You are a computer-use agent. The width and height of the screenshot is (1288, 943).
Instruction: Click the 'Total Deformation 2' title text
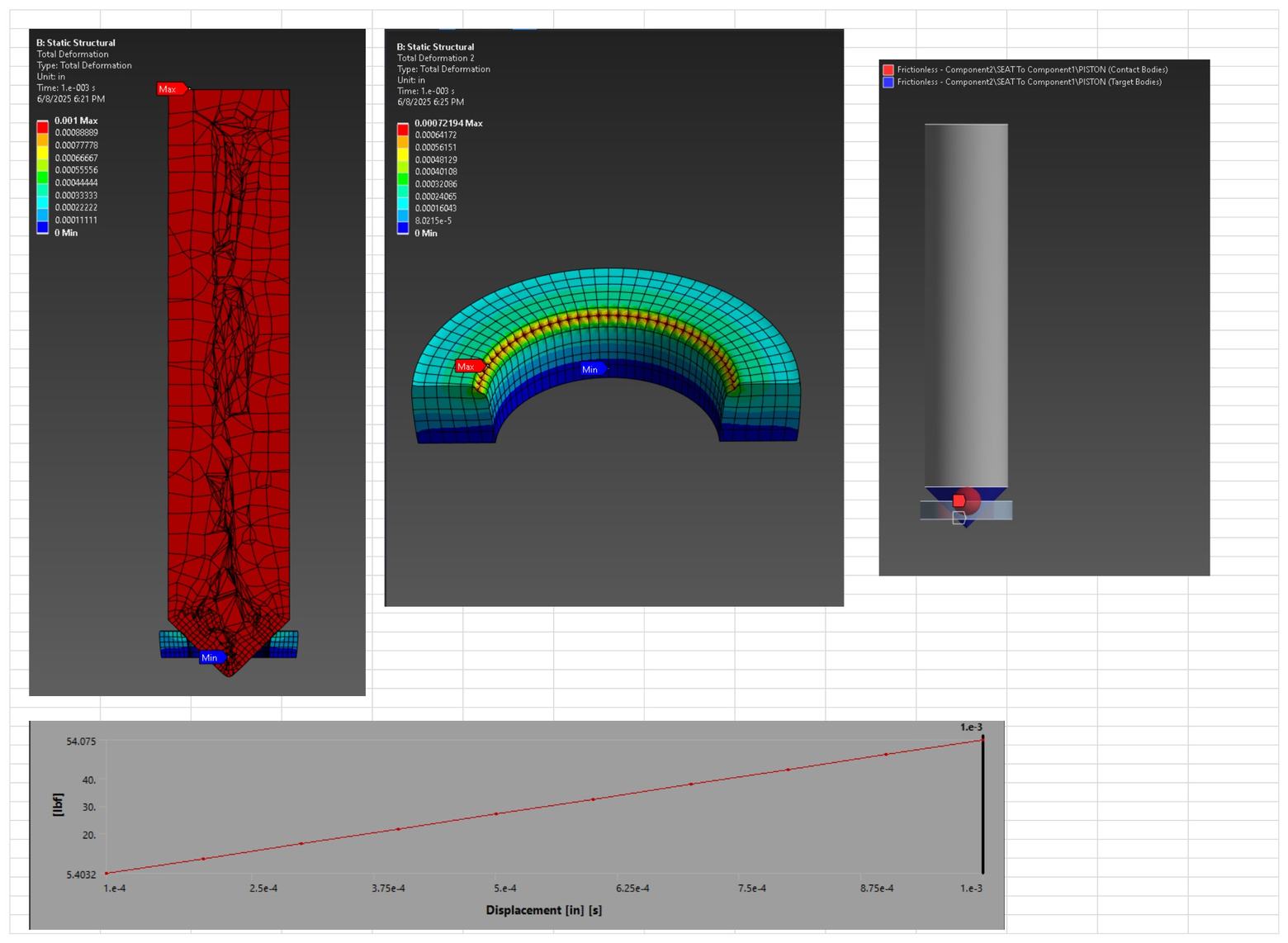click(436, 59)
